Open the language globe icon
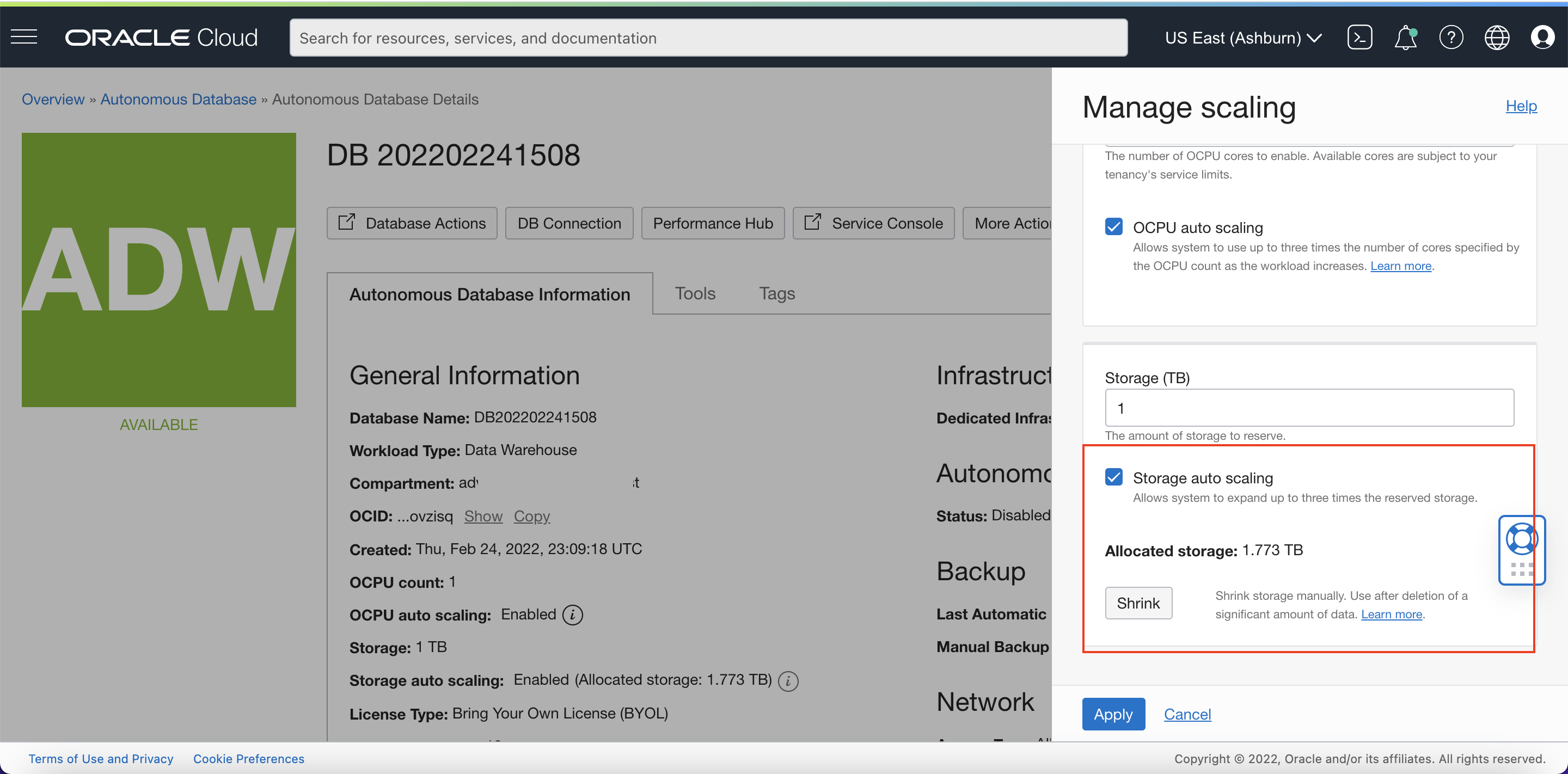Screen dimensions: 1568x774 point(1496,37)
